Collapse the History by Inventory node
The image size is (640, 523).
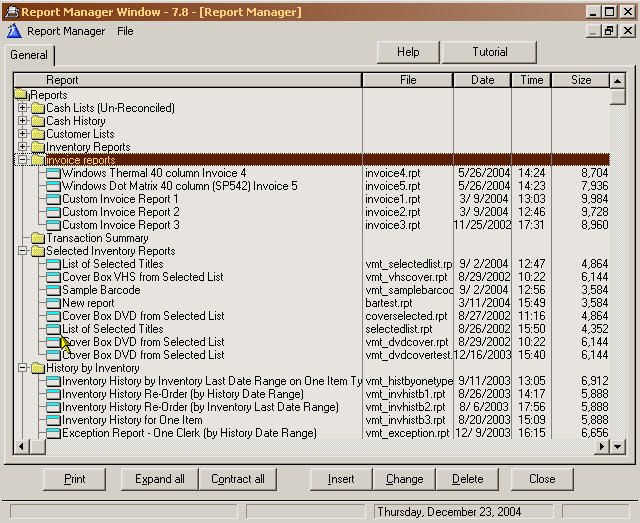pyautogui.click(x=23, y=368)
